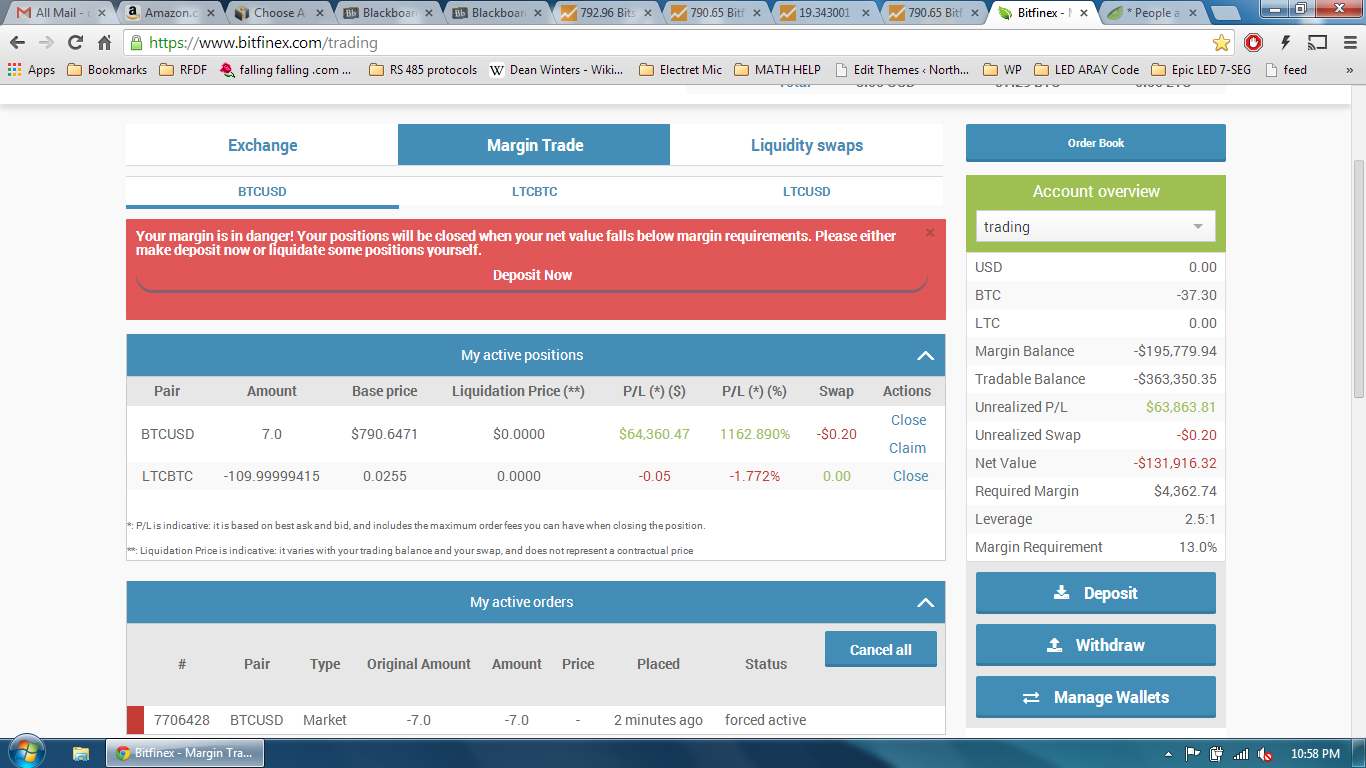This screenshot has height=768, width=1366.
Task: Click the $64,360.47 P/L value
Action: [x=654, y=434]
